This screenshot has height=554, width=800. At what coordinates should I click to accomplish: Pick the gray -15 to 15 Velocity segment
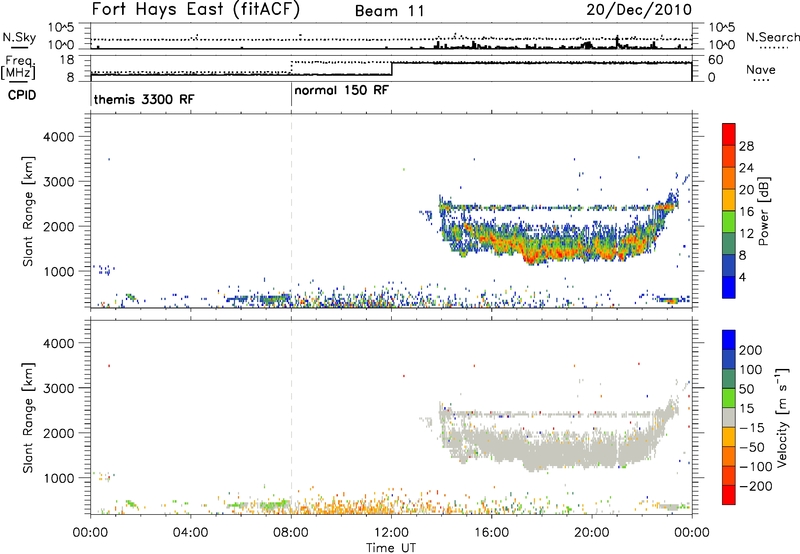[729, 417]
